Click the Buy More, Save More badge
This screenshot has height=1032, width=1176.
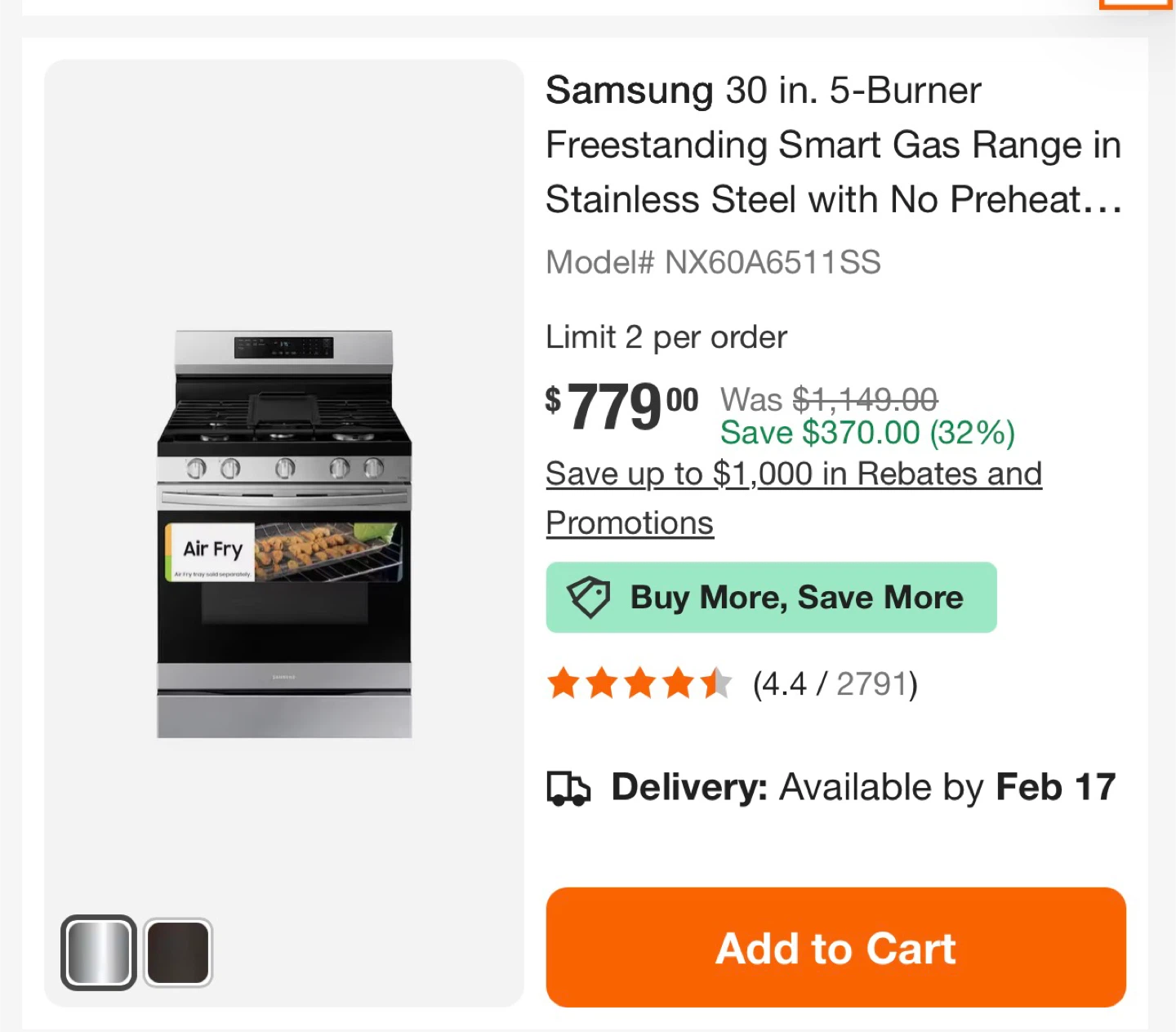771,598
